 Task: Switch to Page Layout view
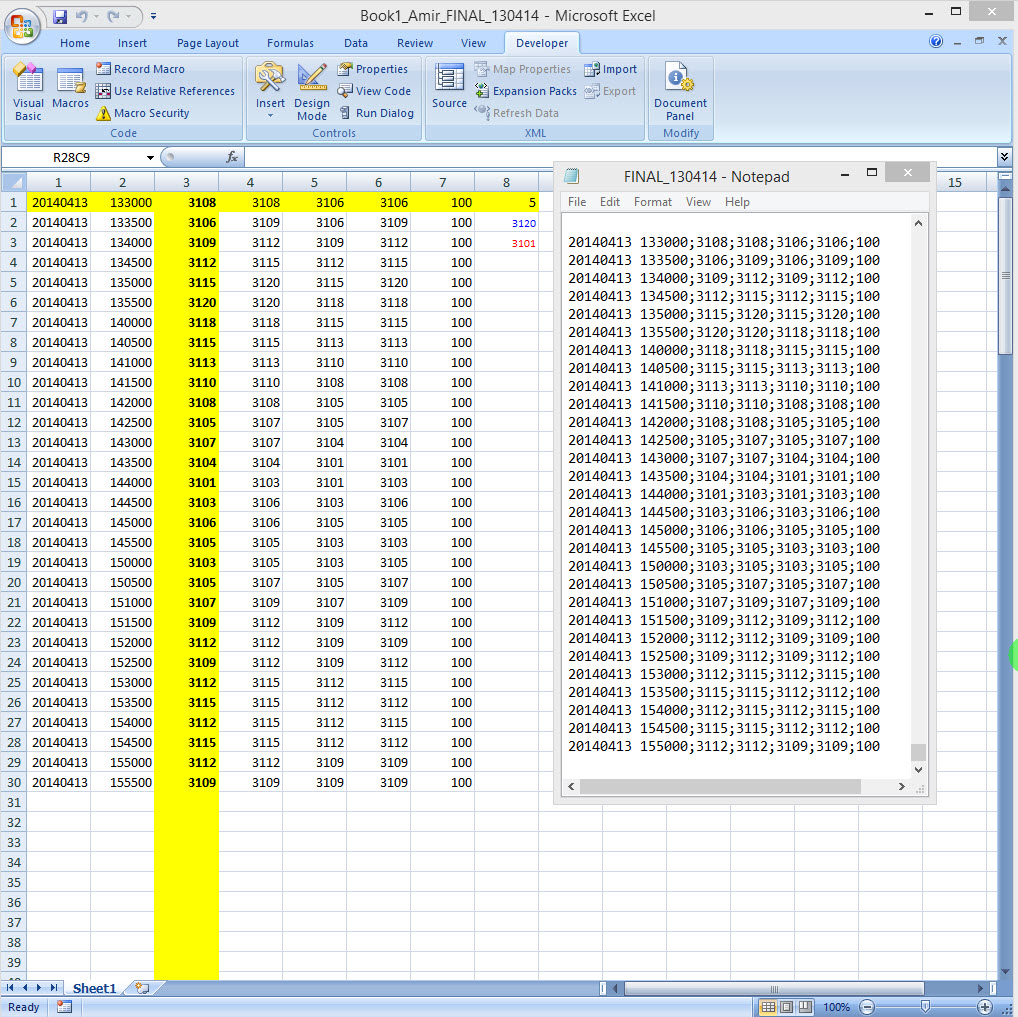click(x=787, y=1007)
